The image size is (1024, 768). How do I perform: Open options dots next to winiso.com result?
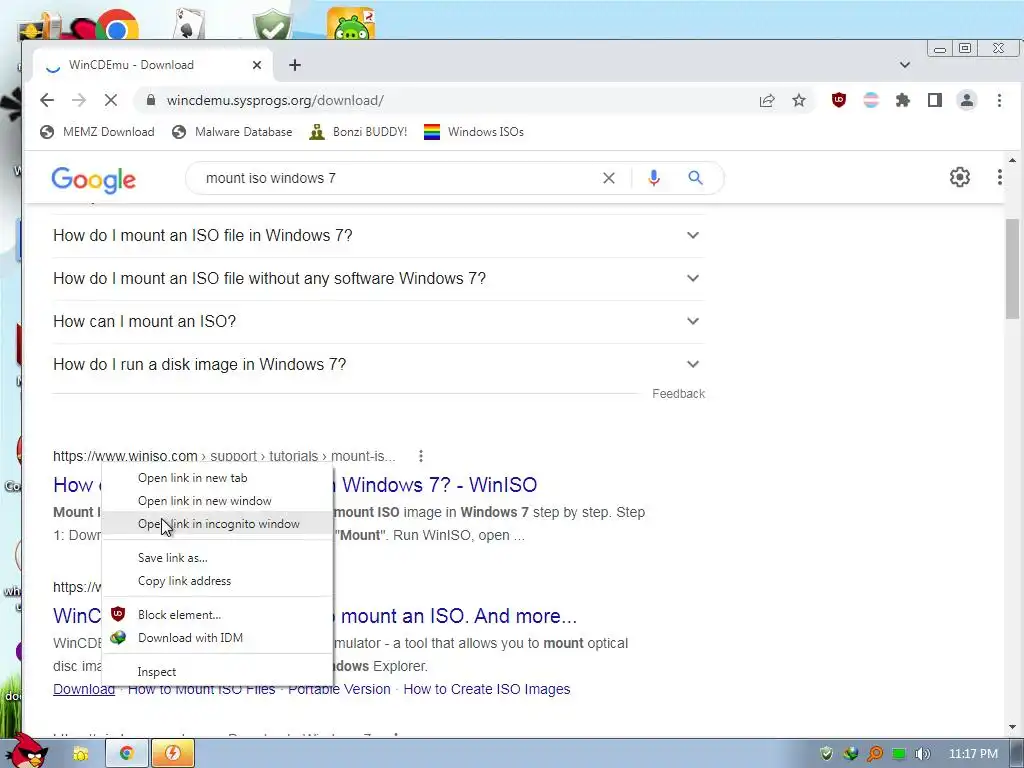tap(421, 456)
